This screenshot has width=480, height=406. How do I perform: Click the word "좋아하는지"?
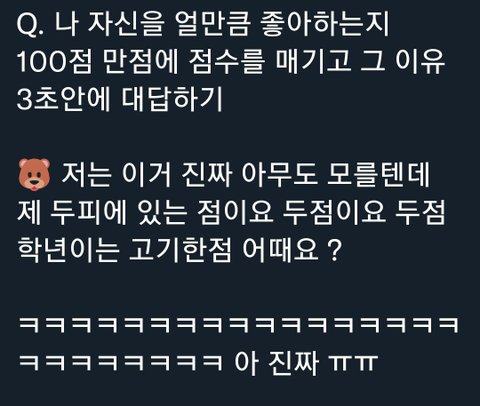(324, 25)
